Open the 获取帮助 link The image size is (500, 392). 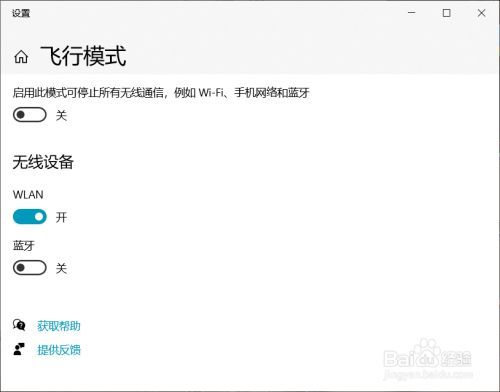click(59, 326)
